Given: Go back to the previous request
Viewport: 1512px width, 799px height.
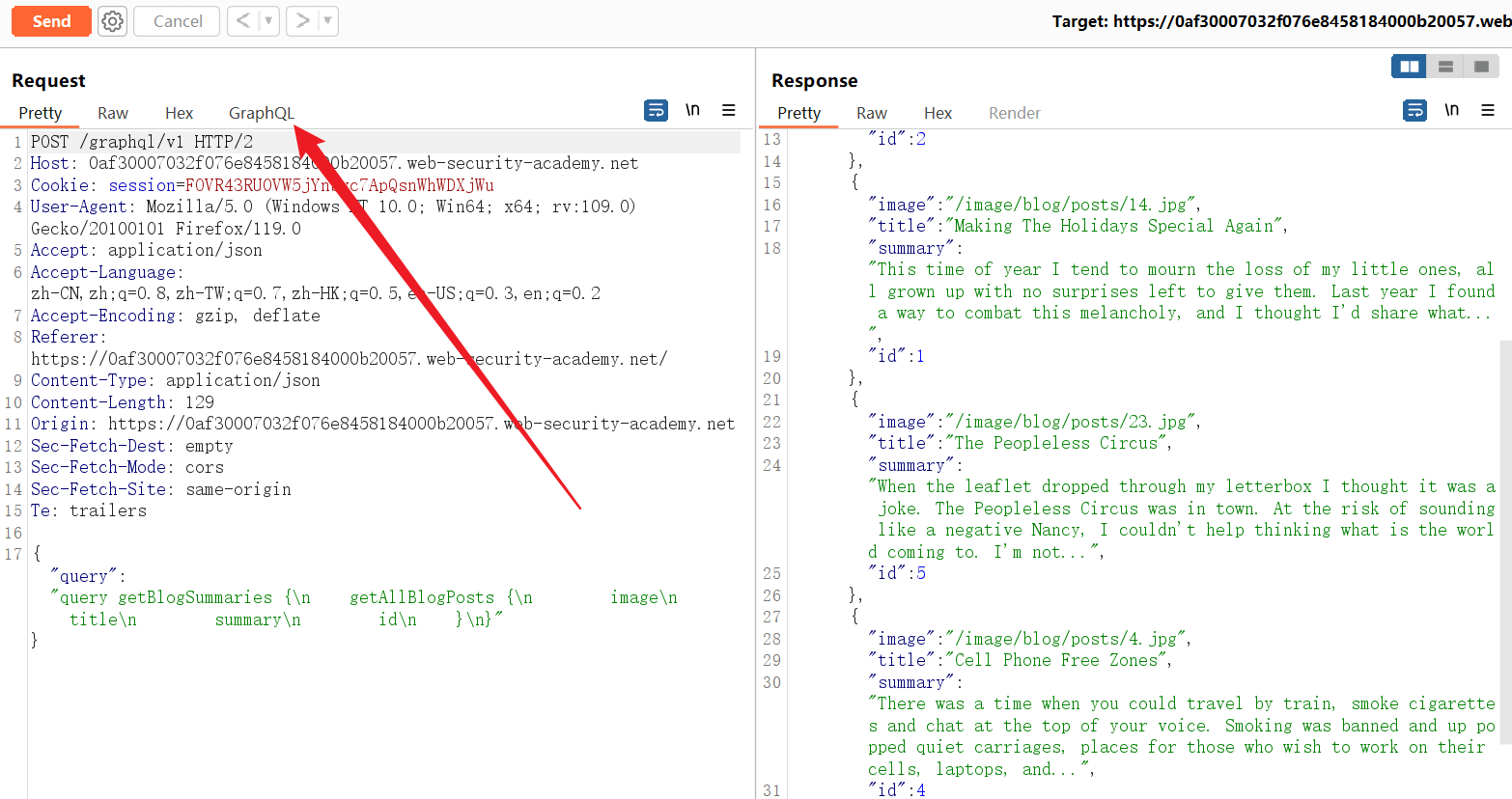Looking at the screenshot, I should point(243,20).
